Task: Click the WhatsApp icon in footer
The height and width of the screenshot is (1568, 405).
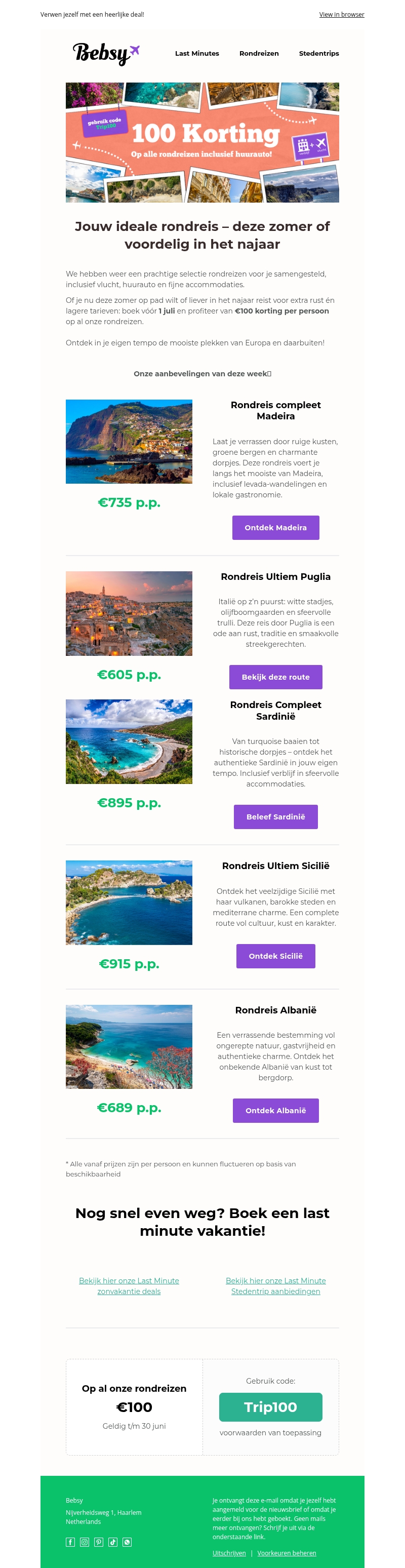Action: tap(127, 1542)
